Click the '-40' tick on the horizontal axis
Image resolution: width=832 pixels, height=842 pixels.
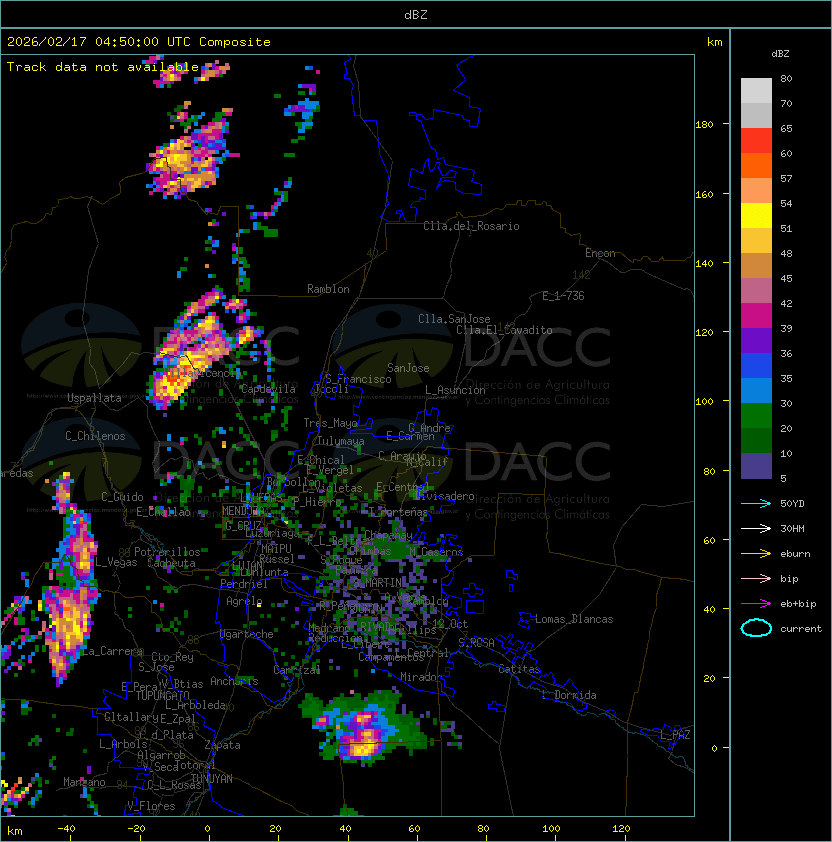coord(67,829)
